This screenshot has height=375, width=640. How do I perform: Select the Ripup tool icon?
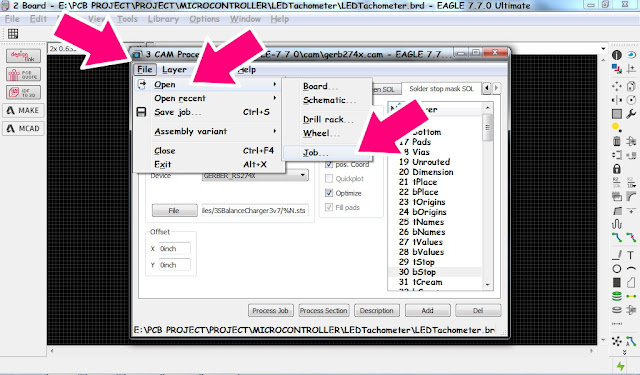pos(631,237)
